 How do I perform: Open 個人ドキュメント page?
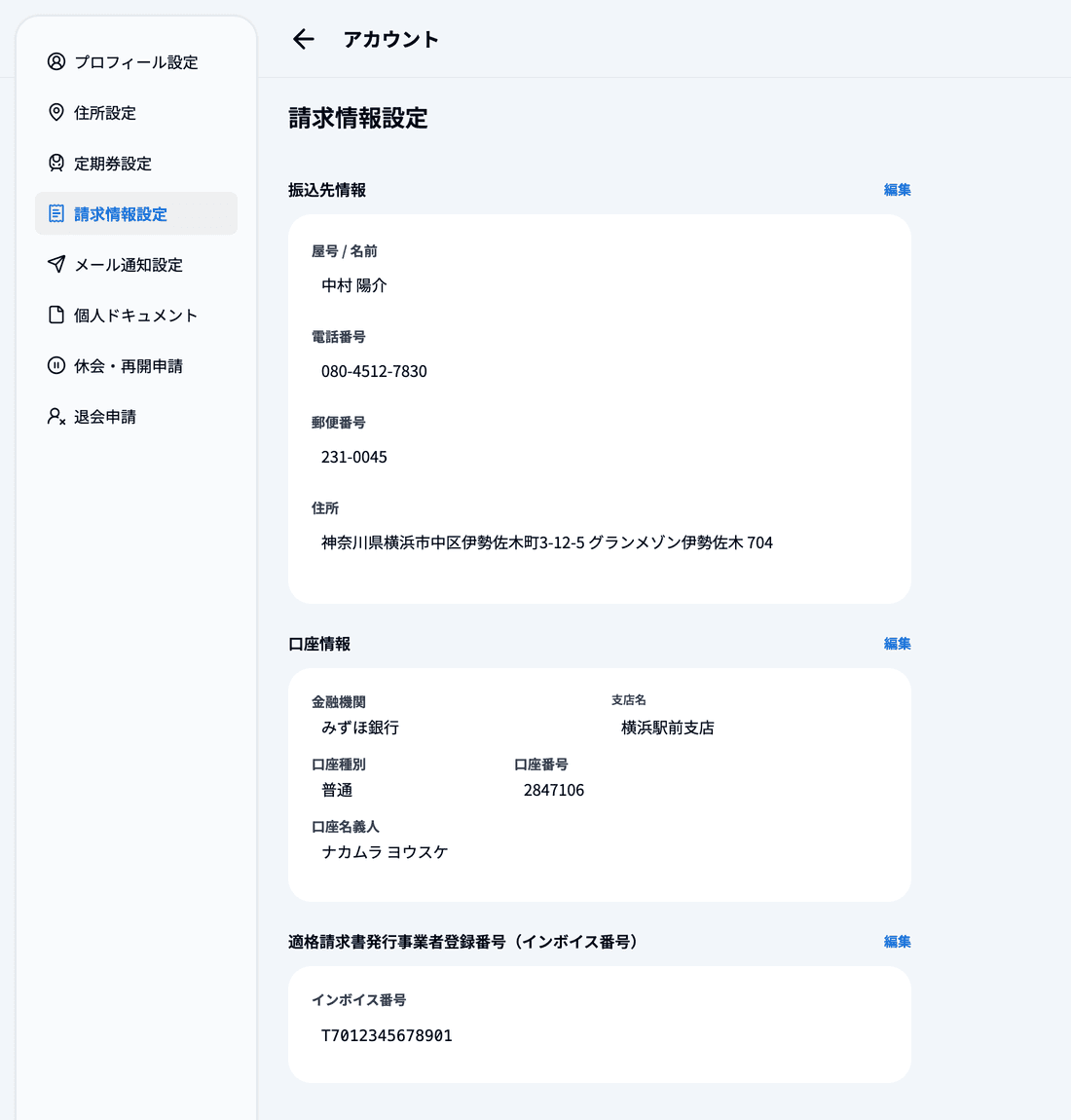(x=136, y=316)
